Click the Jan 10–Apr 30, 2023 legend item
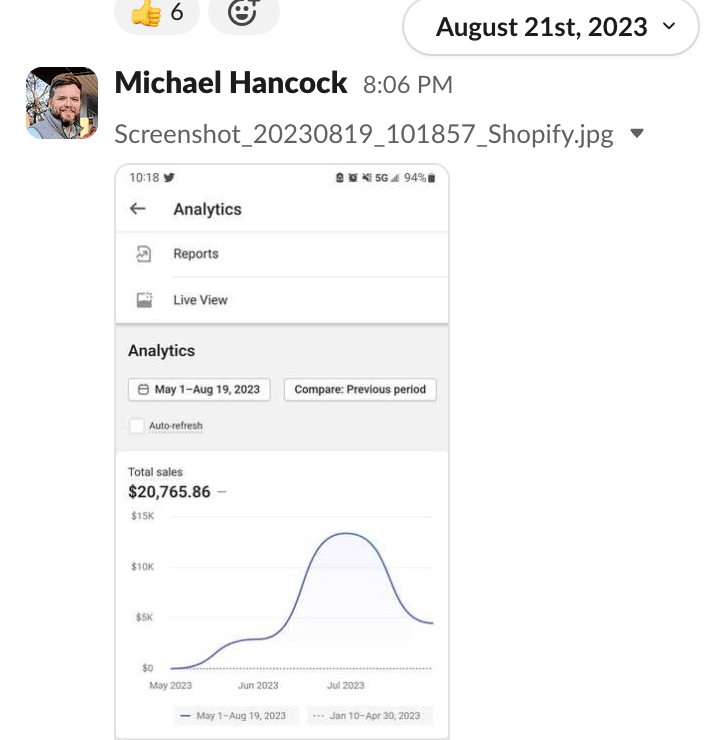The height and width of the screenshot is (740, 720). tap(366, 715)
